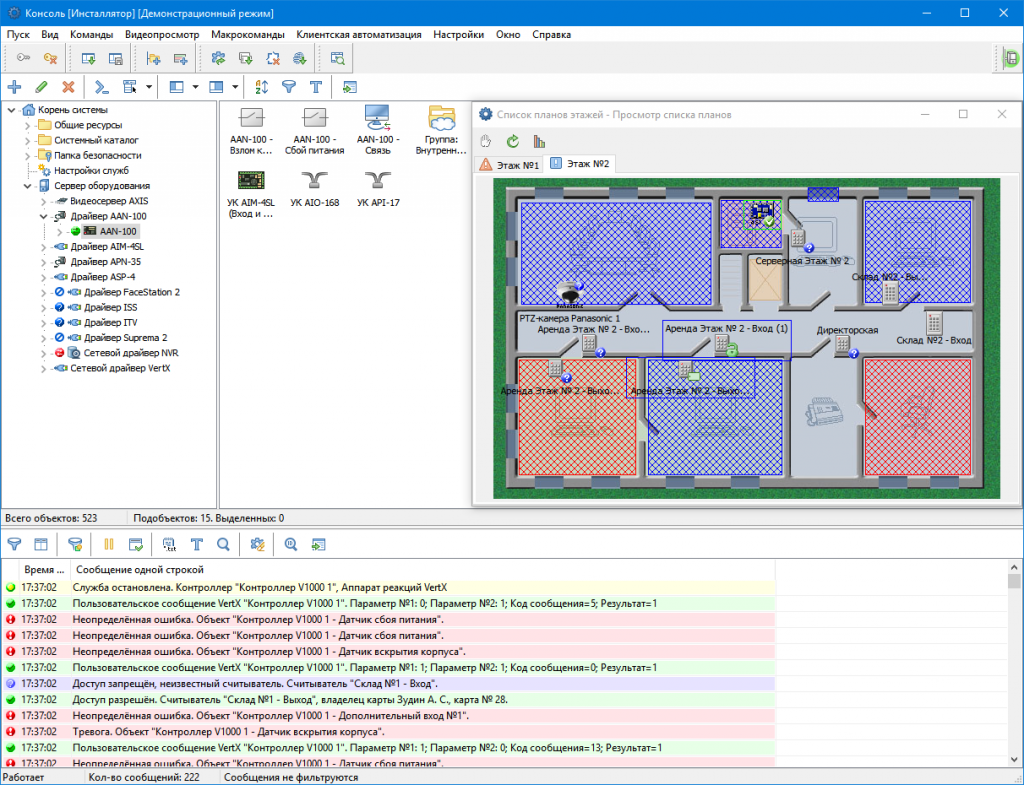1024x785 pixels.
Task: Click the hand pan tool in floor plans window
Action: (x=485, y=141)
